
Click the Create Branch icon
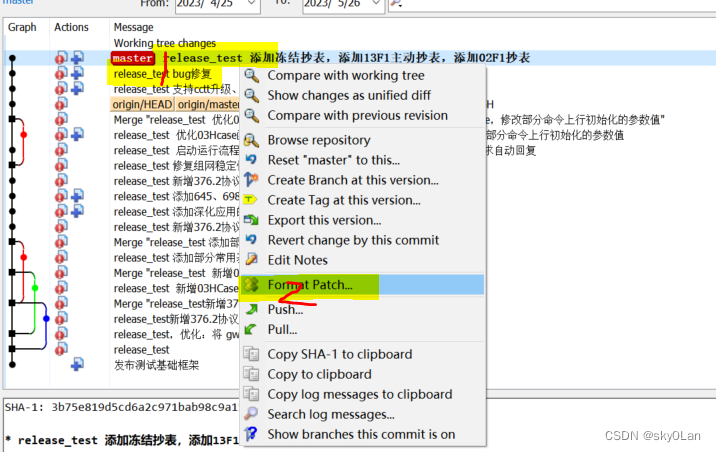[x=252, y=180]
